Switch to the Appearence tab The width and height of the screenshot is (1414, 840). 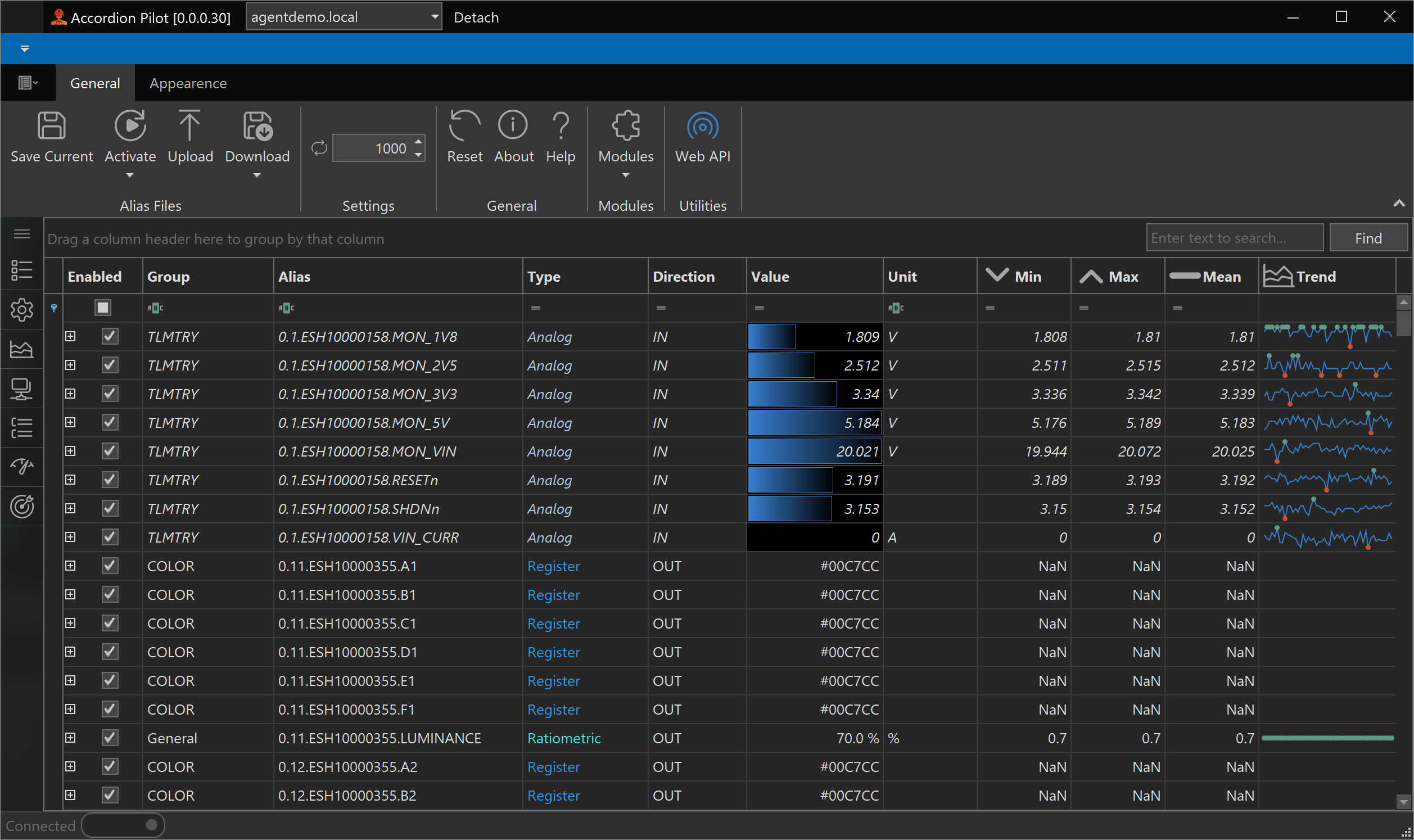coord(188,83)
